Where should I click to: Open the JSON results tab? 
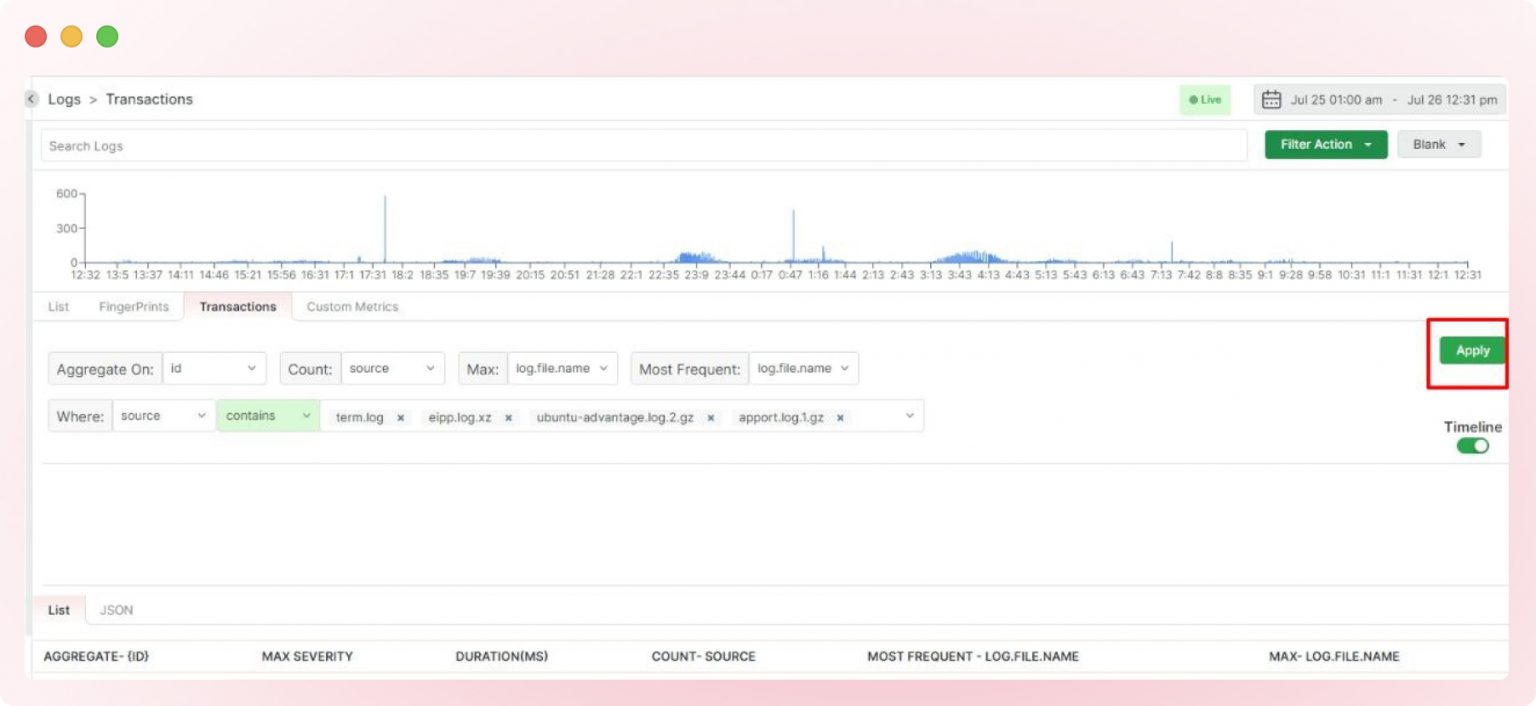(x=116, y=609)
